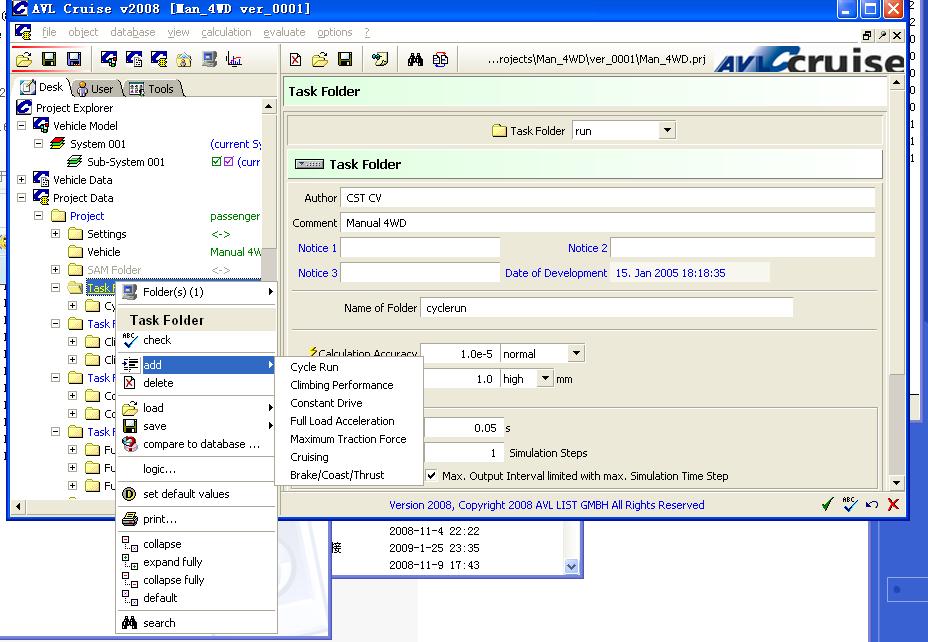928x642 pixels.
Task: Open Vehicle Data via its toolbar icon
Action: (134, 59)
